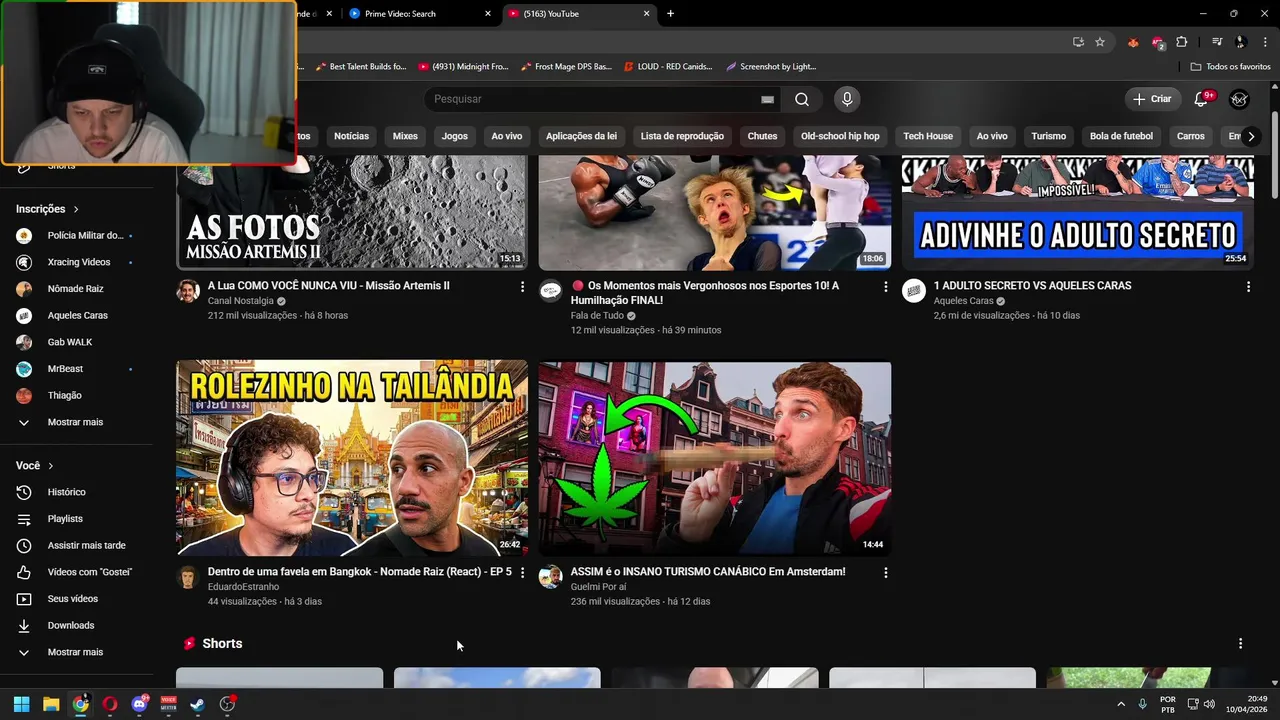1280x720 pixels.
Task: Open Turismo filter chip
Action: (1049, 136)
